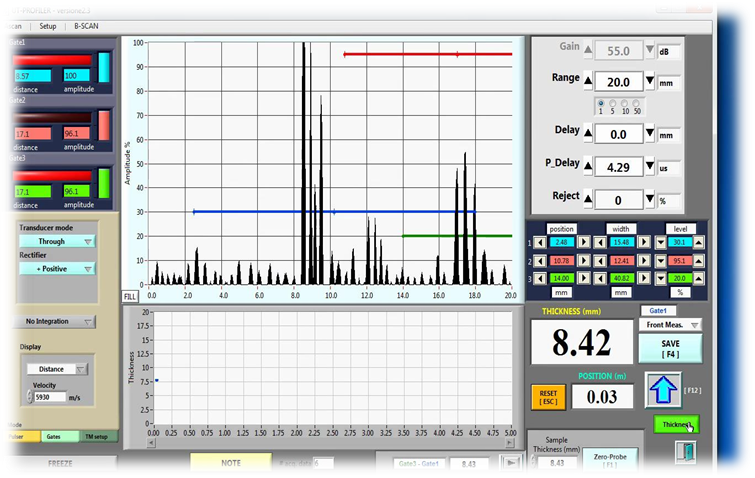755x478 pixels.
Task: Click the exit door icon
Action: point(684,452)
